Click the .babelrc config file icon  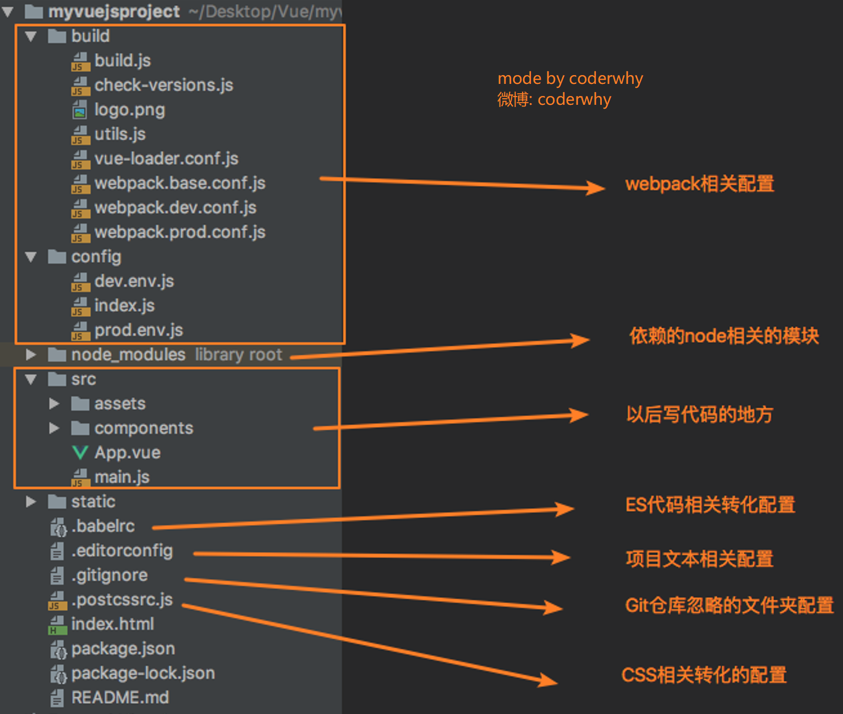pyautogui.click(x=58, y=527)
